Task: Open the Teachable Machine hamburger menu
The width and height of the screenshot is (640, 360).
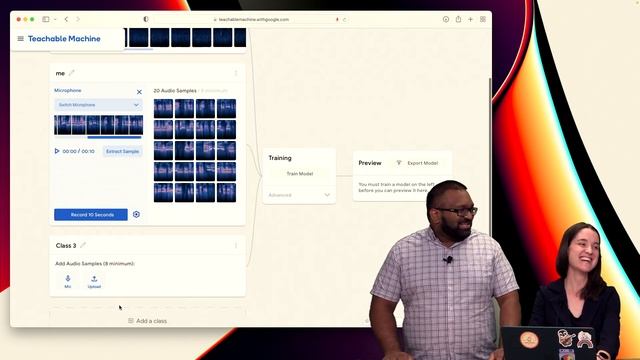Action: point(20,39)
